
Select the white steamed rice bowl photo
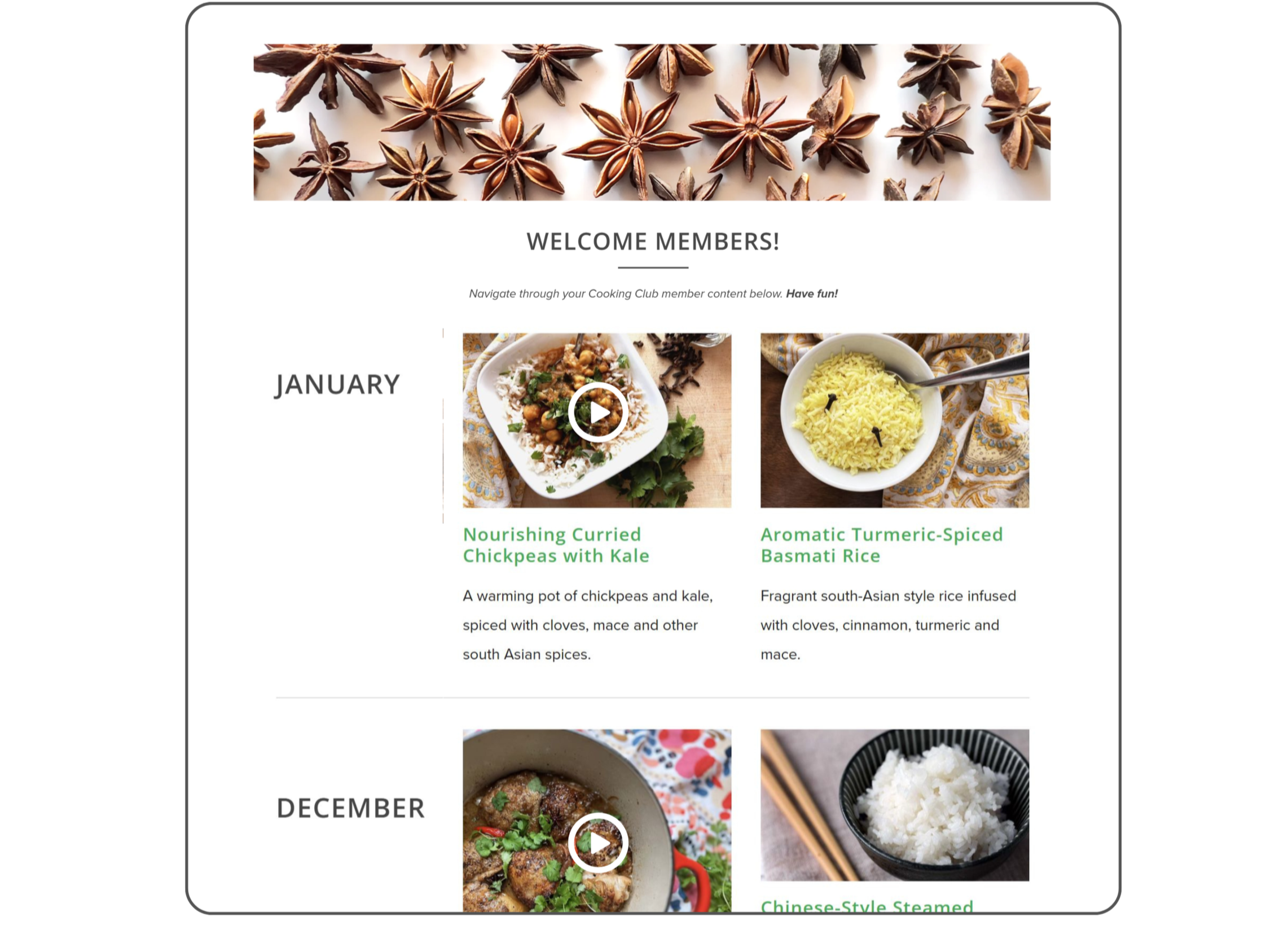tap(894, 805)
